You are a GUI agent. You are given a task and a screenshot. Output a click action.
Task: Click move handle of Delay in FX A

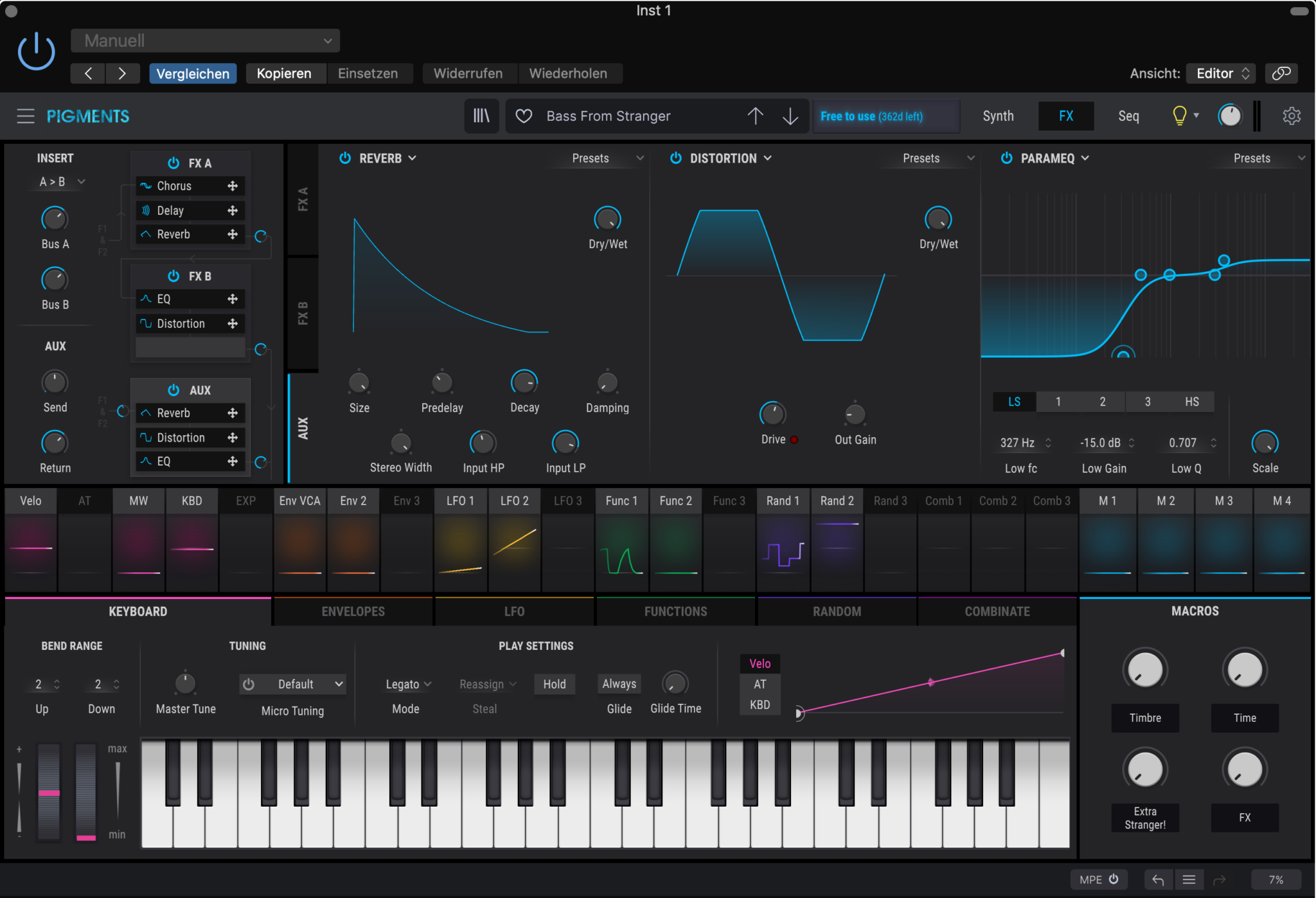(233, 210)
